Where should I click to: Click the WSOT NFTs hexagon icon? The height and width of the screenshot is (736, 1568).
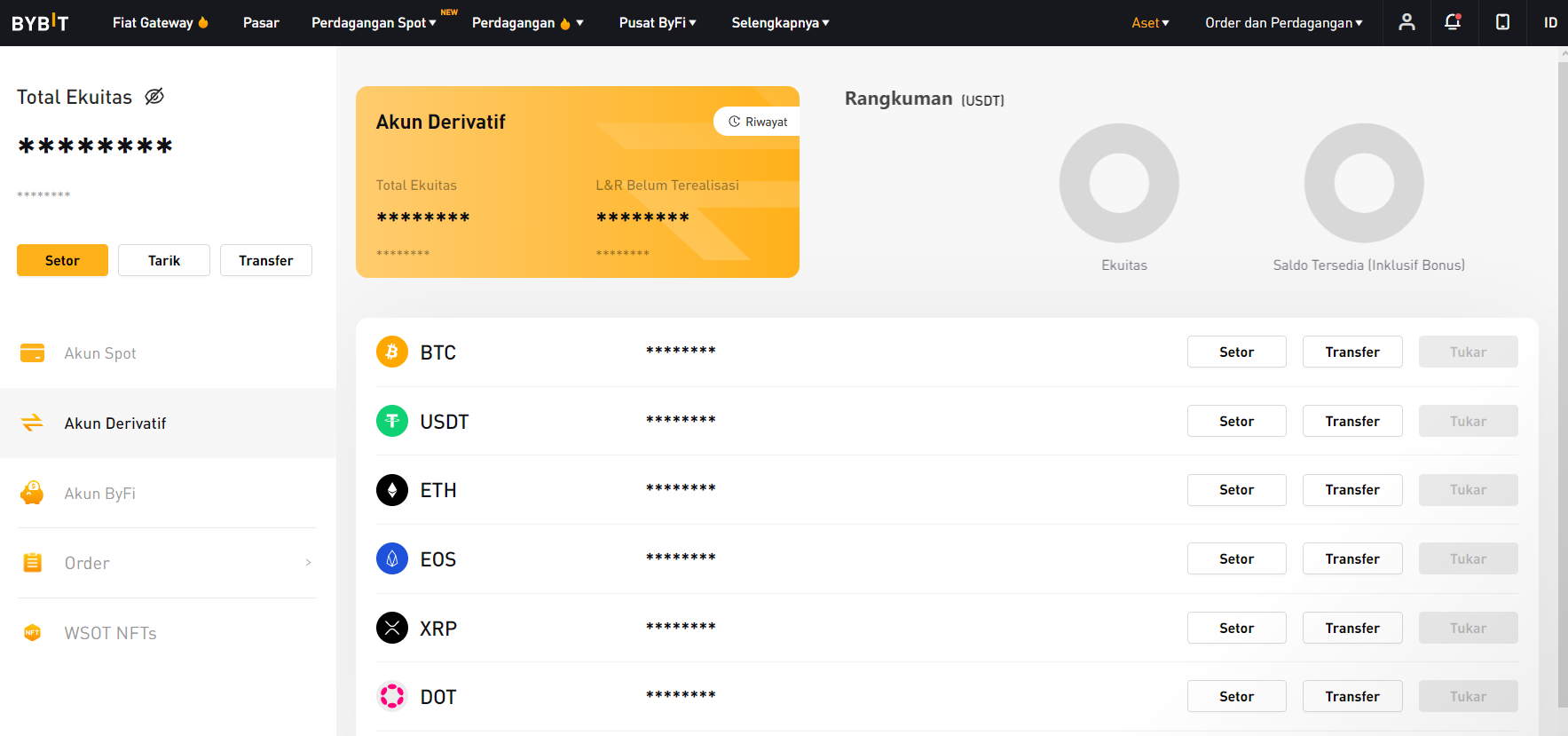(x=32, y=633)
